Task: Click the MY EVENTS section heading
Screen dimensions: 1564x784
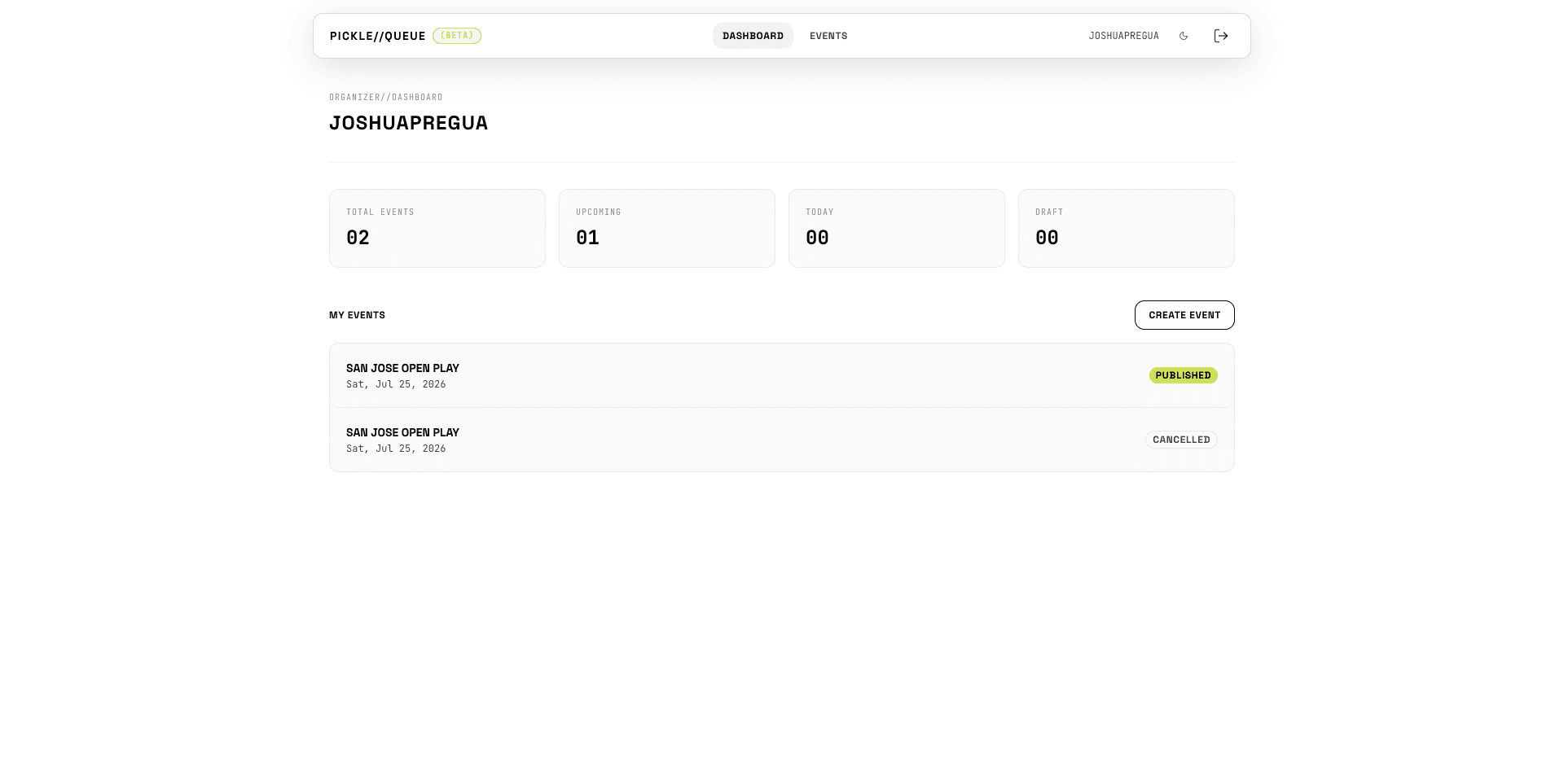Action: [x=357, y=315]
